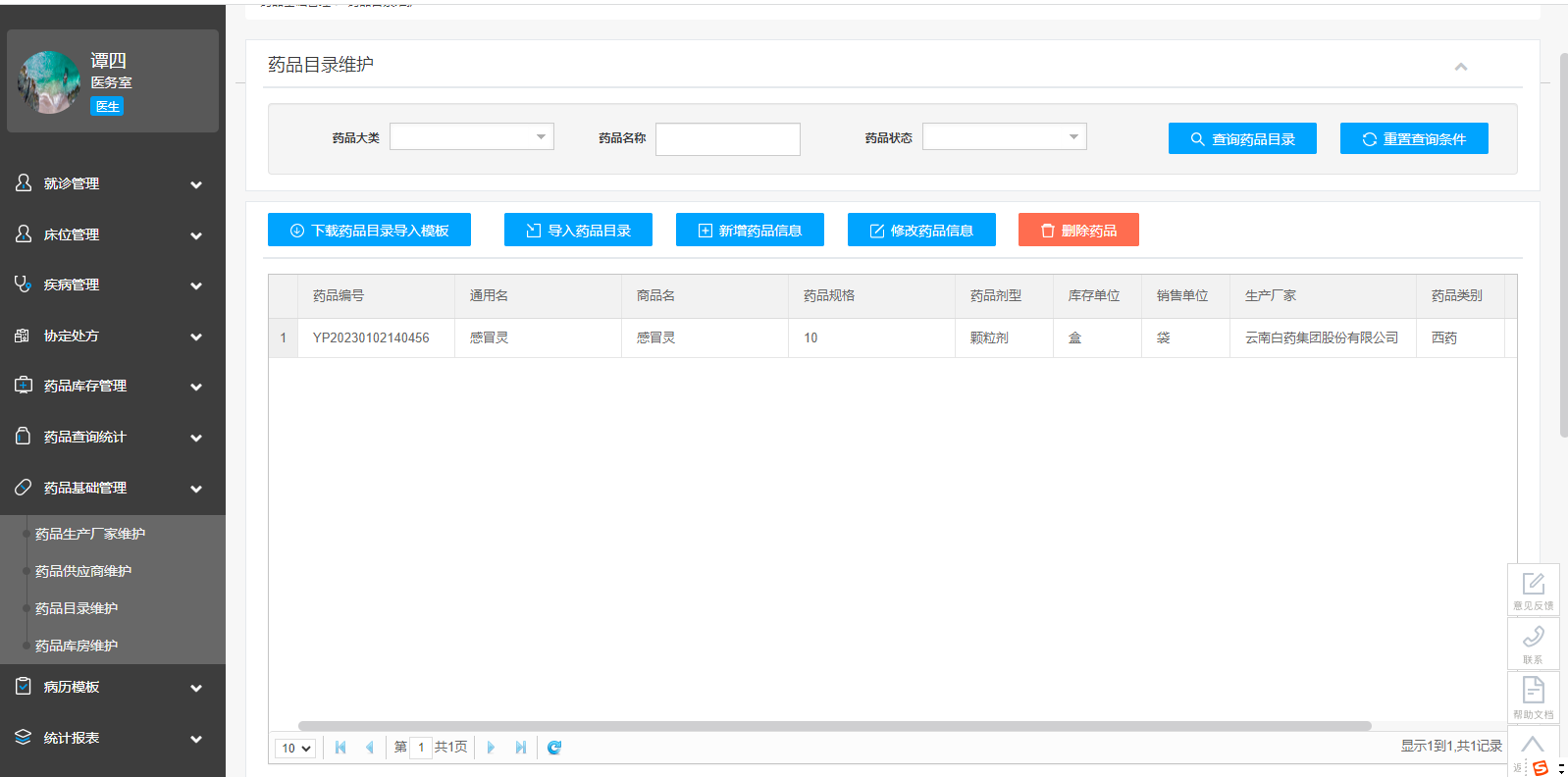Go to last page of table
Screen dimensions: 1568x777
click(x=521, y=748)
